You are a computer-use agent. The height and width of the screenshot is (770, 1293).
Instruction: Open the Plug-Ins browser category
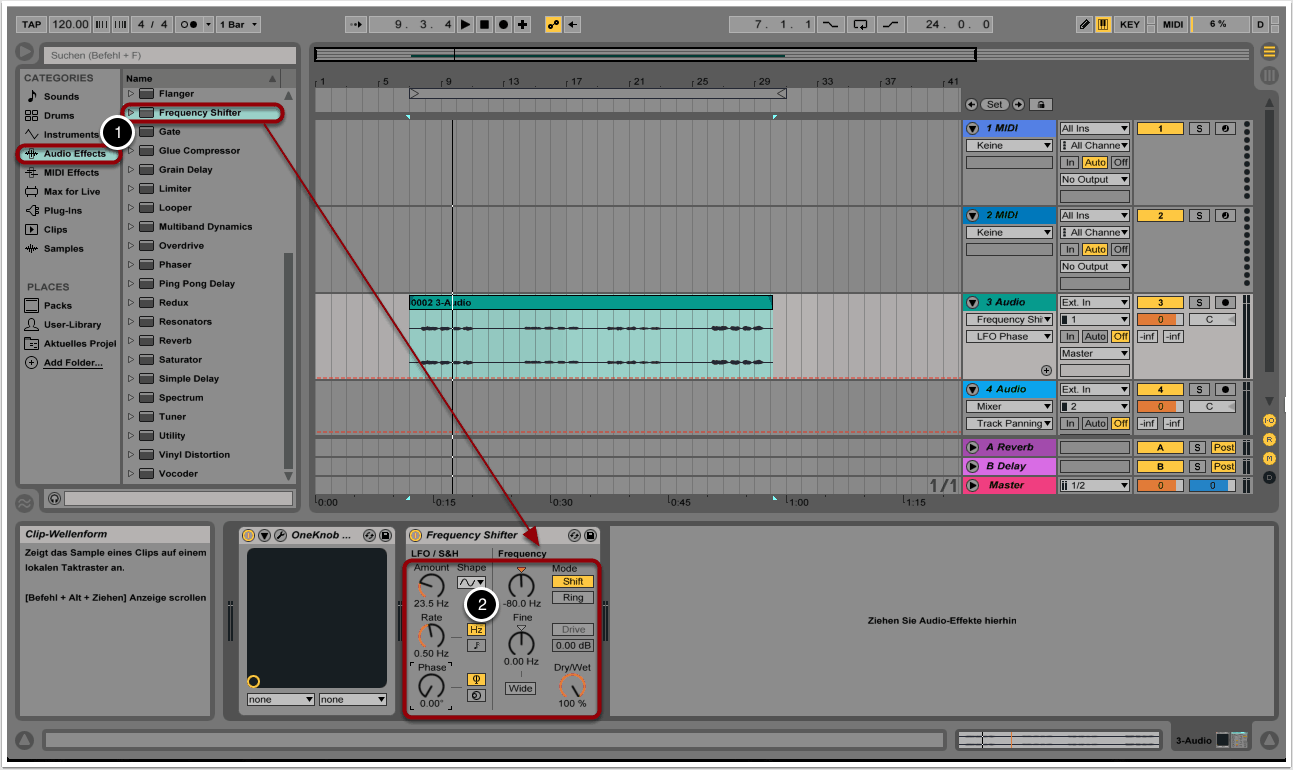[62, 211]
